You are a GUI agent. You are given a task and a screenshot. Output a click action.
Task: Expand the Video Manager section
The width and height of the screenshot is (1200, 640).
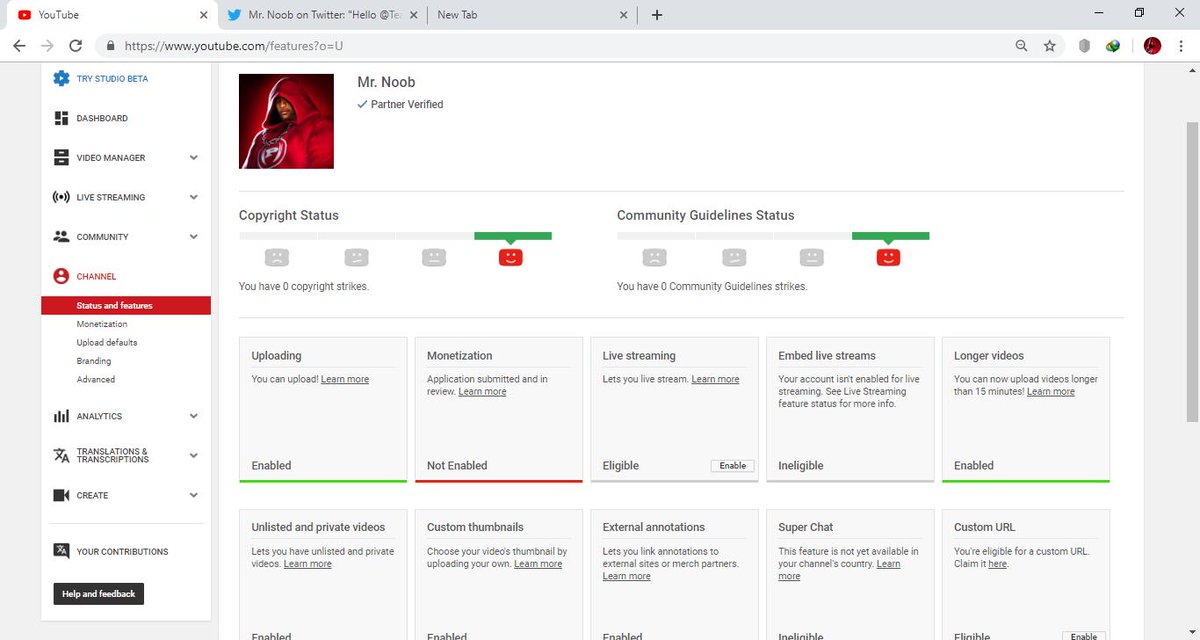tap(194, 157)
